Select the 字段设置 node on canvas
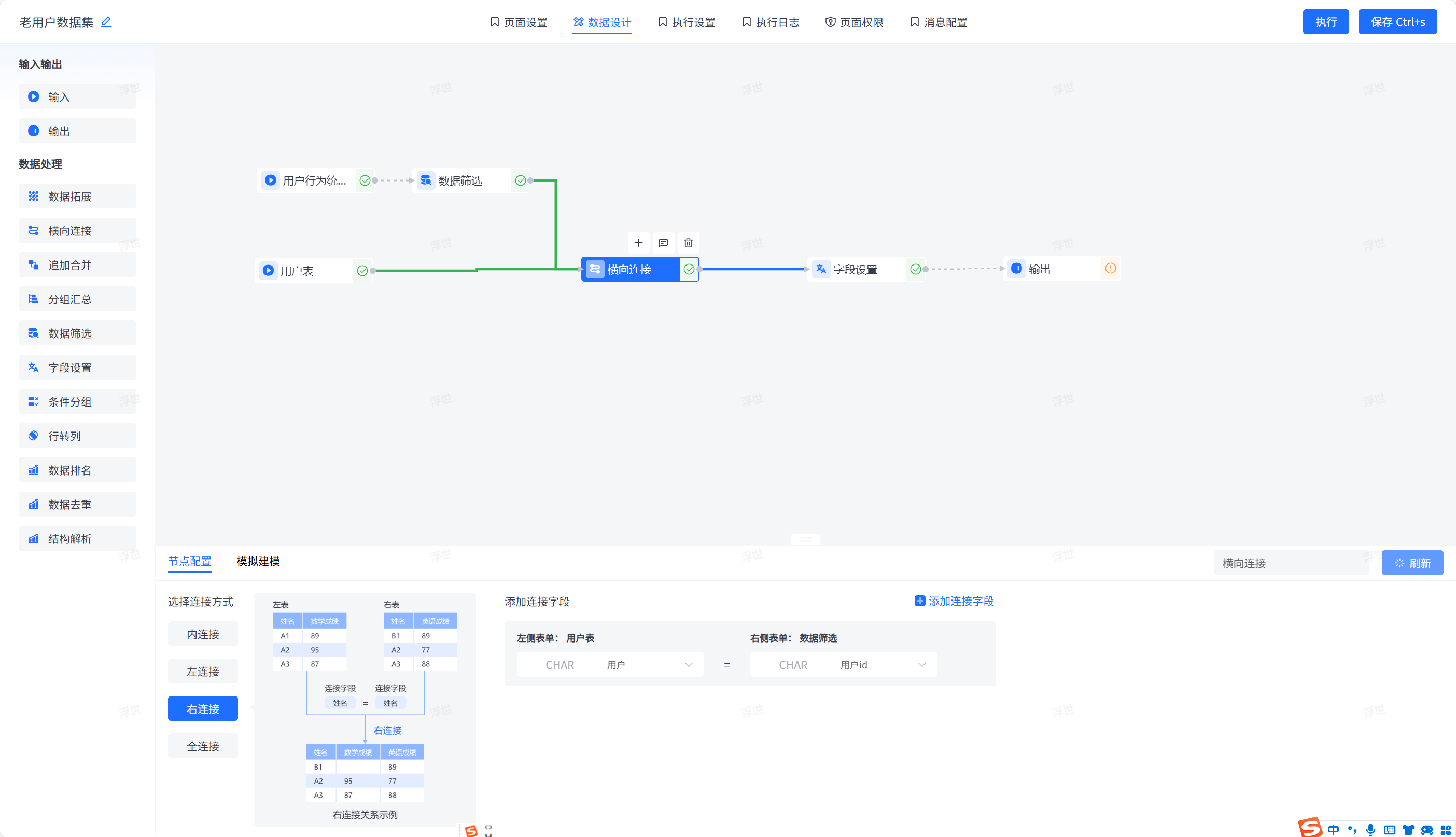Image resolution: width=1456 pixels, height=837 pixels. [x=856, y=269]
